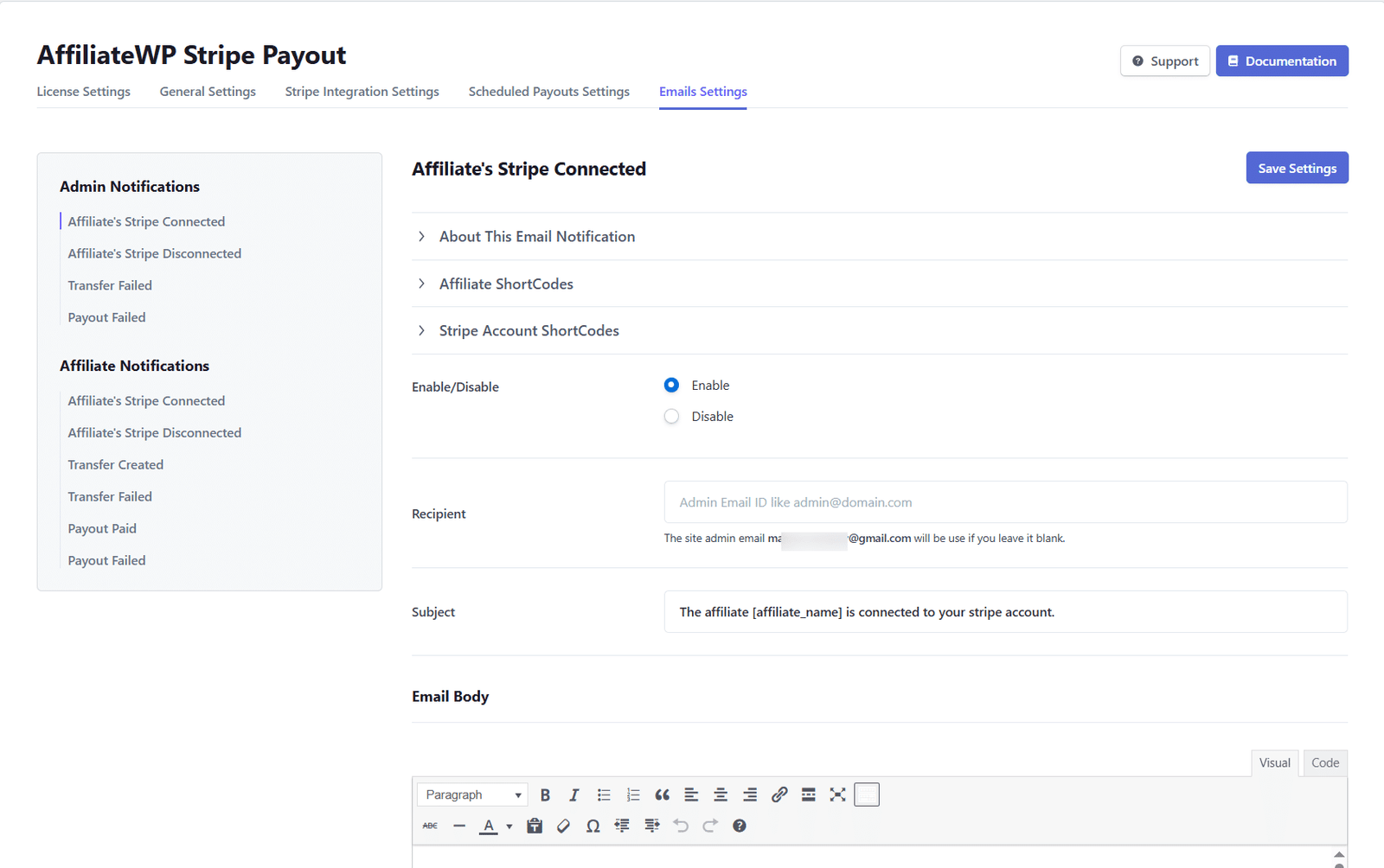Insert a bulleted list
This screenshot has width=1384, height=868.
(x=604, y=795)
